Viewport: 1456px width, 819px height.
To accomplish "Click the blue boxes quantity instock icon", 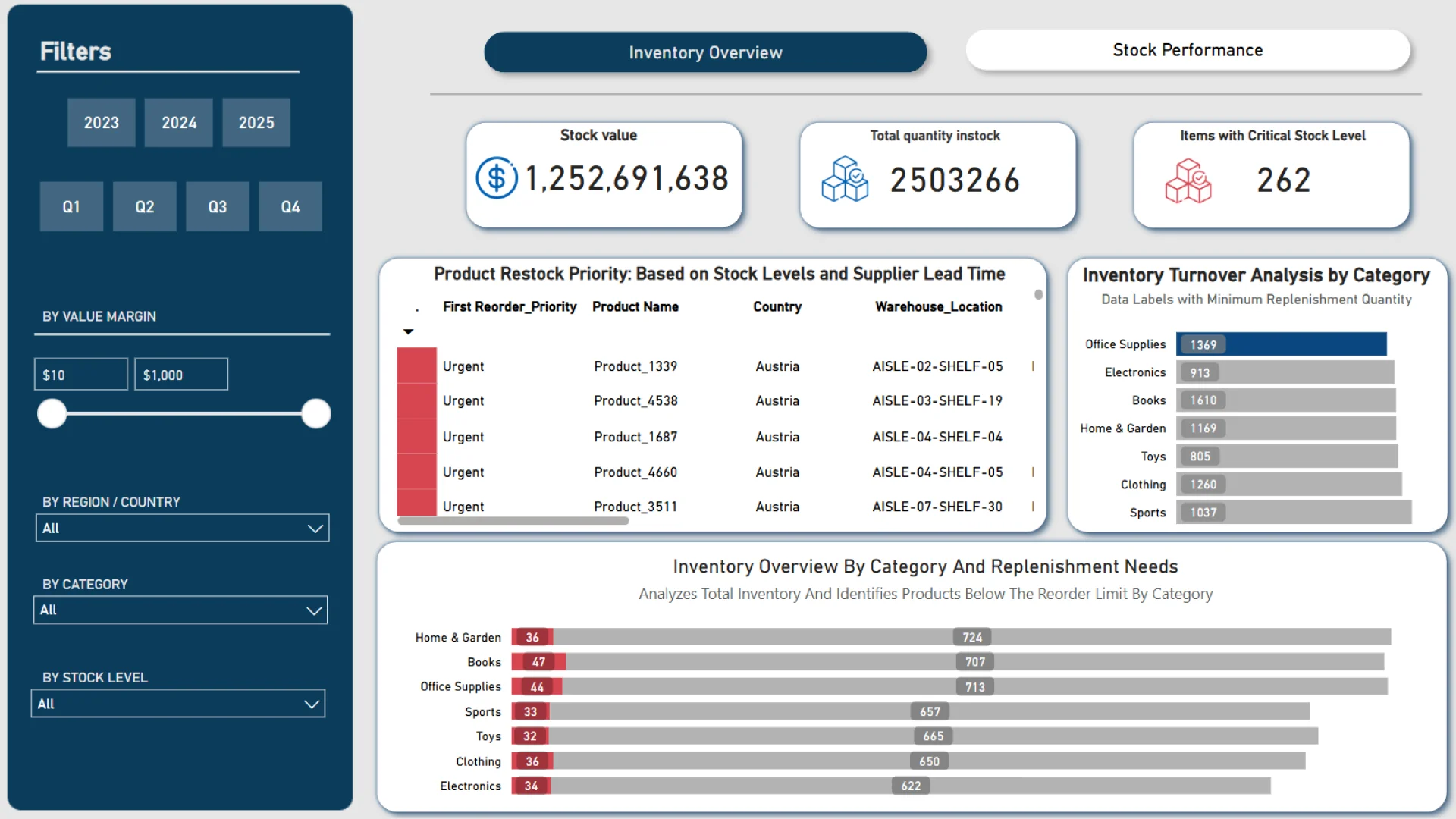I will [845, 180].
